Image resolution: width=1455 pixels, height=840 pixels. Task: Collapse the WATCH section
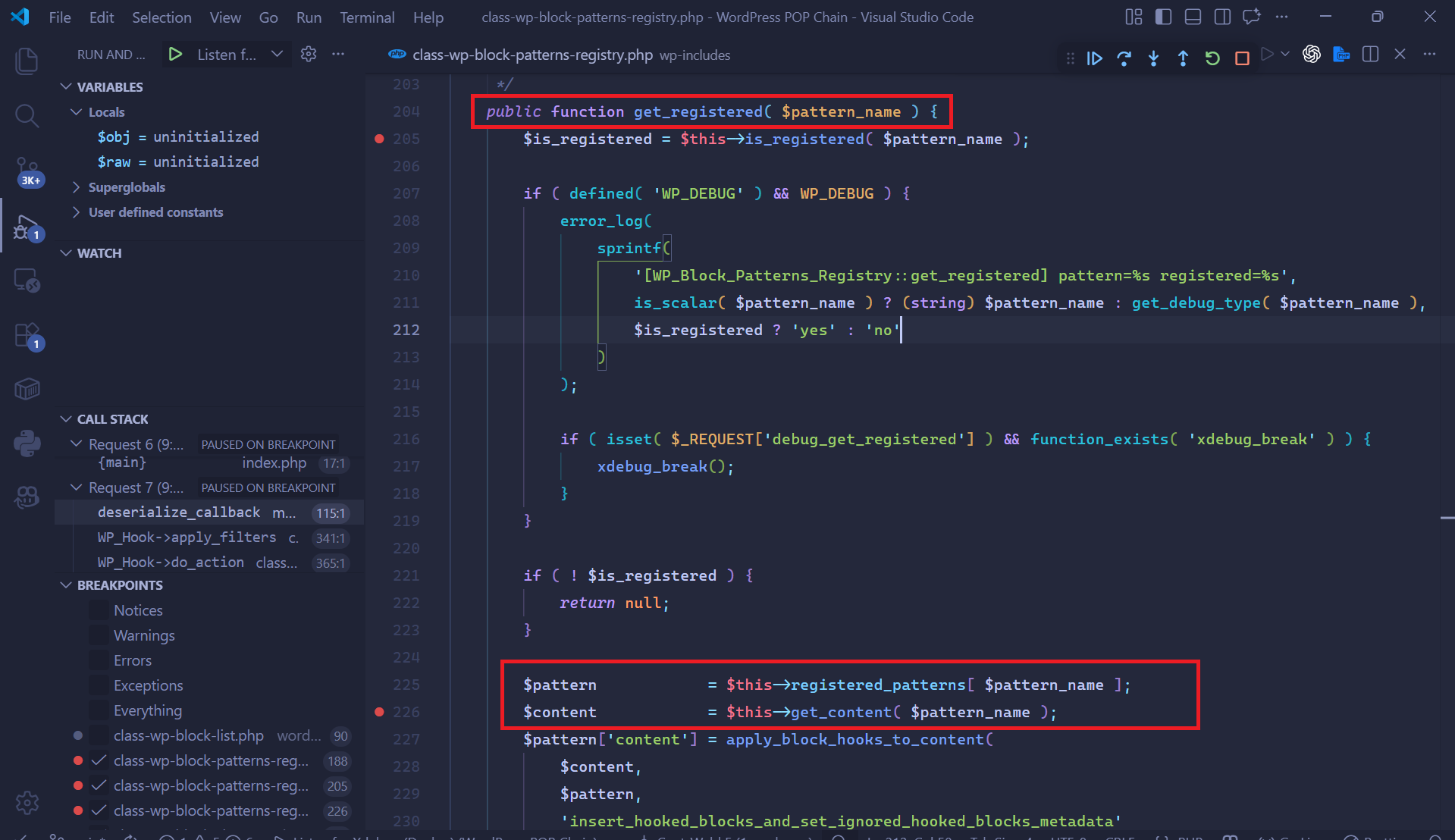[x=66, y=253]
